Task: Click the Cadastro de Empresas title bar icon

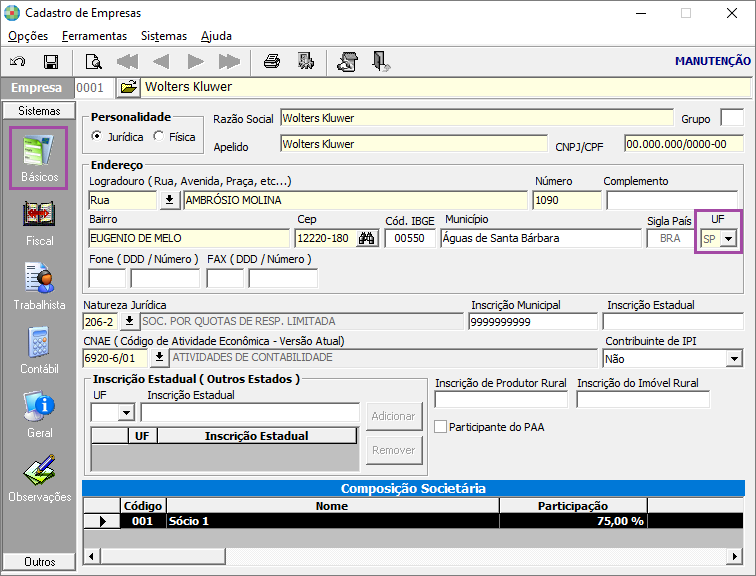Action: pyautogui.click(x=12, y=13)
